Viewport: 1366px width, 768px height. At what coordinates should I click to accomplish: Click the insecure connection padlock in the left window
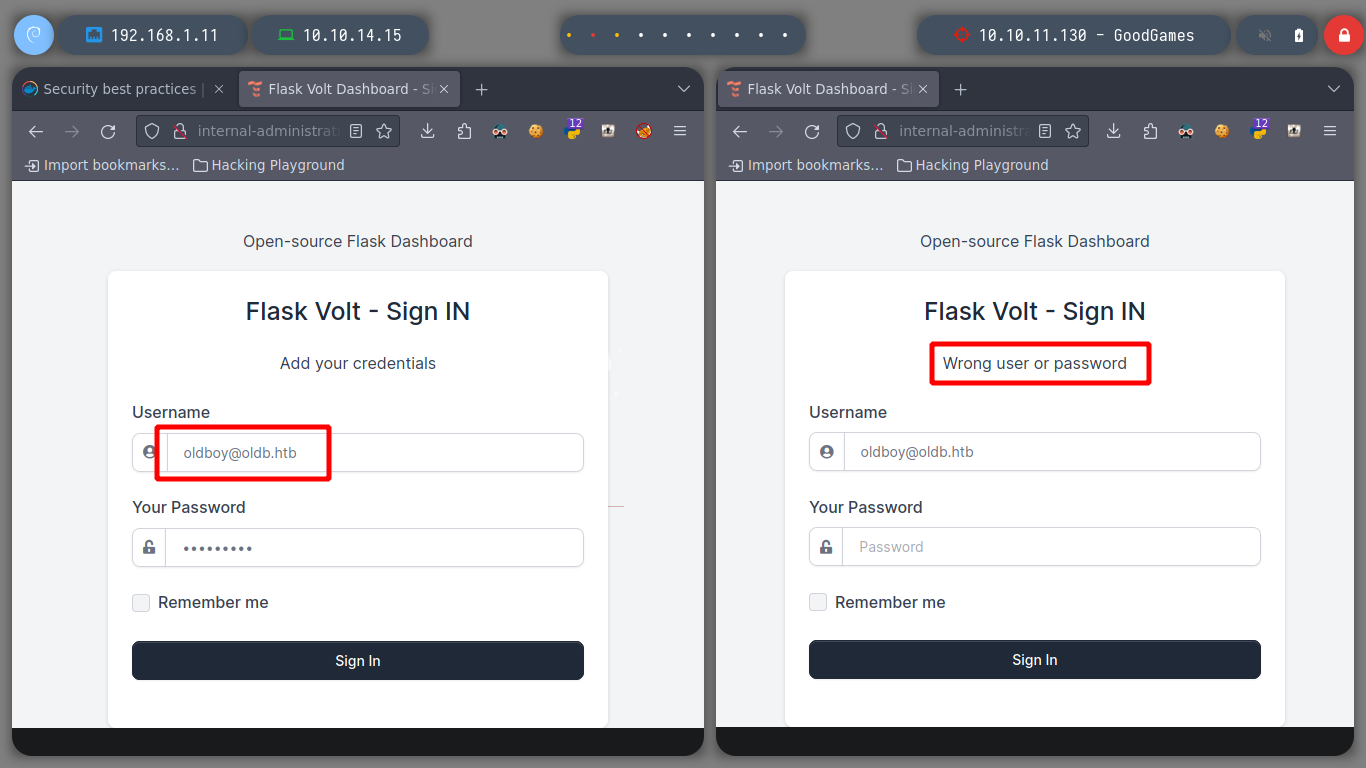coord(180,131)
